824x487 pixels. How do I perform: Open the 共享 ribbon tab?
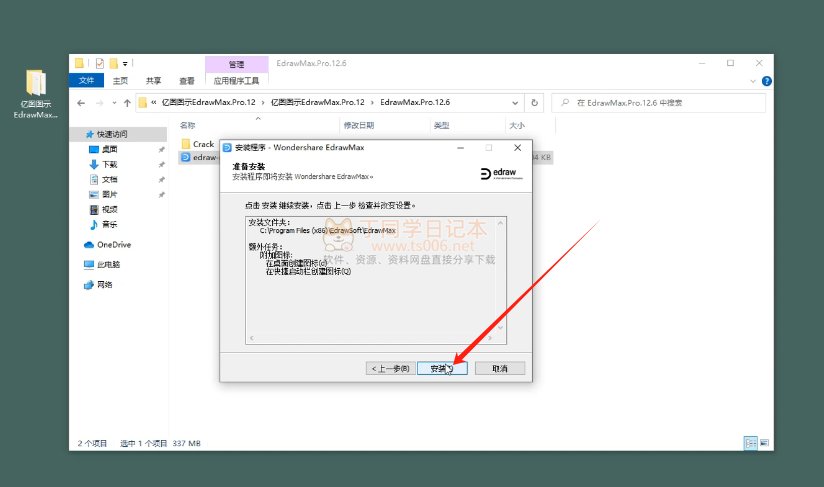[153, 80]
